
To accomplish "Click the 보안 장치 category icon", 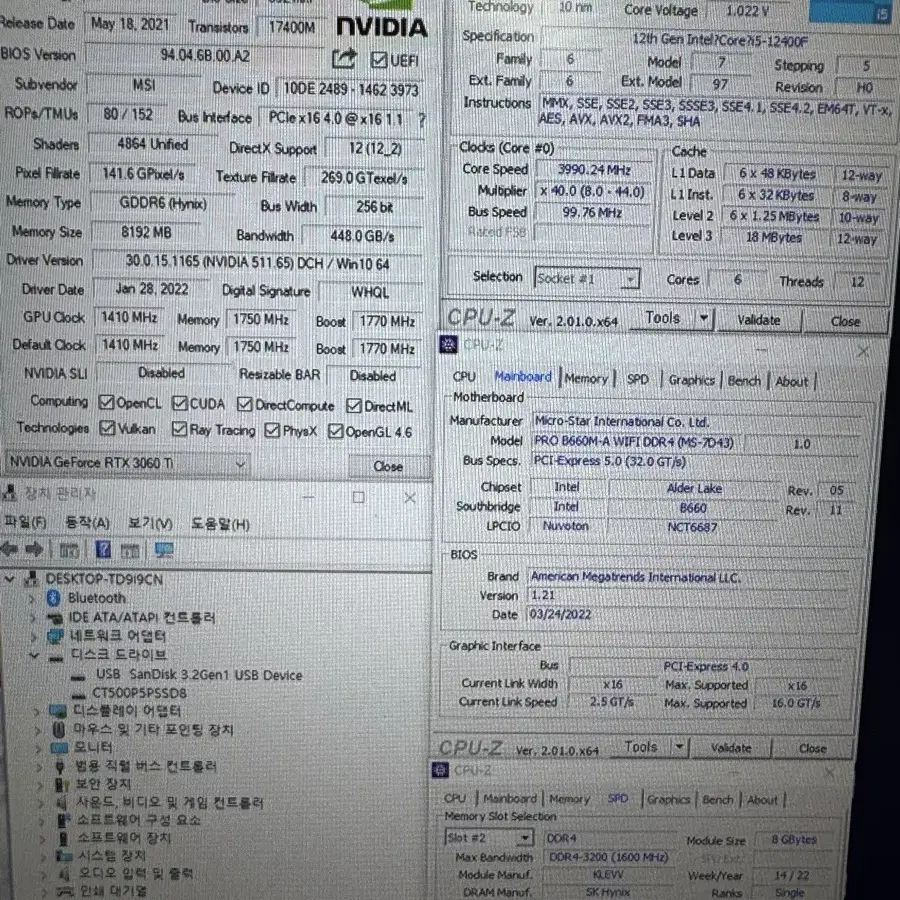I will (61, 784).
